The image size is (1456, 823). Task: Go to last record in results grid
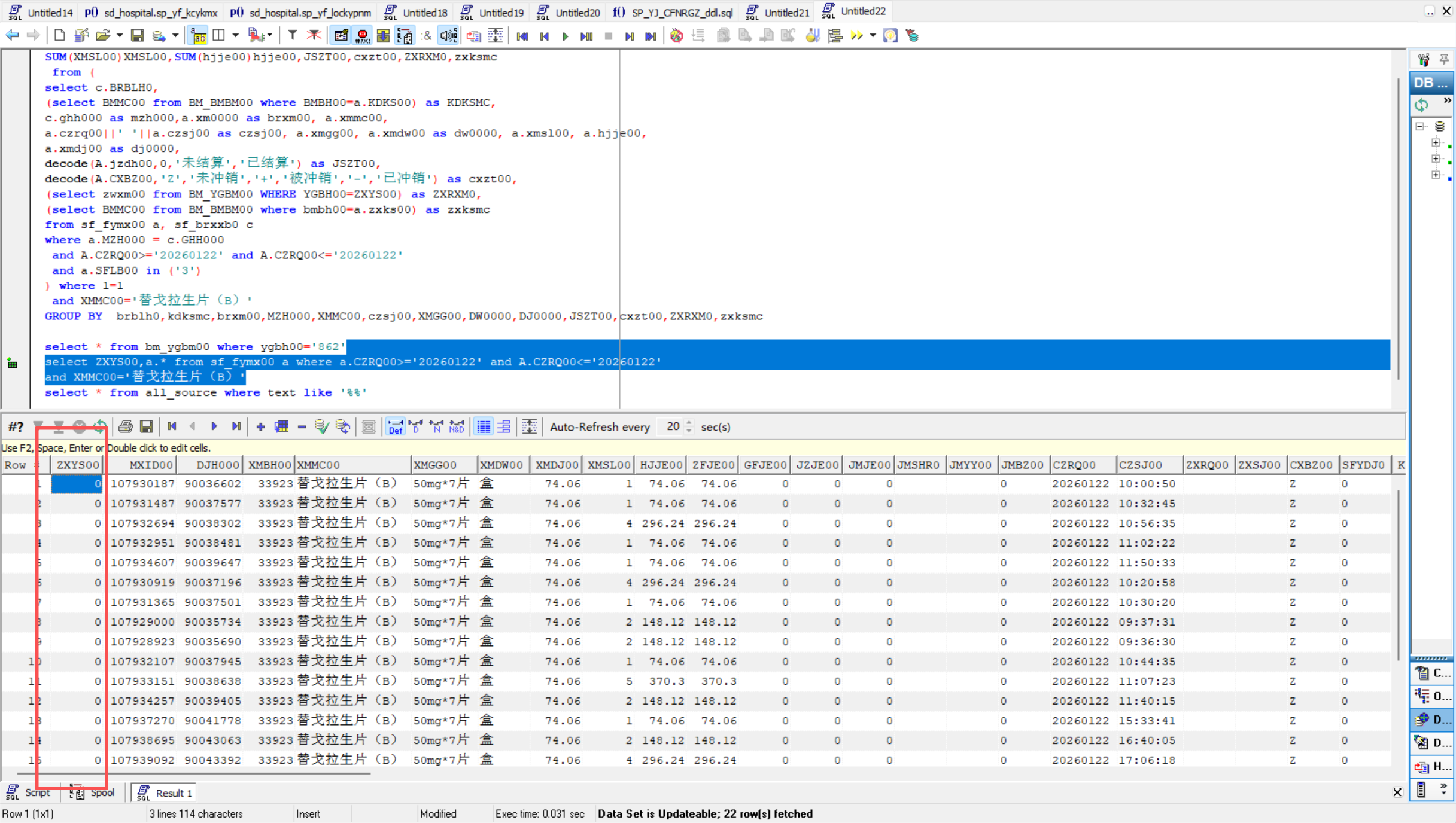pyautogui.click(x=236, y=426)
